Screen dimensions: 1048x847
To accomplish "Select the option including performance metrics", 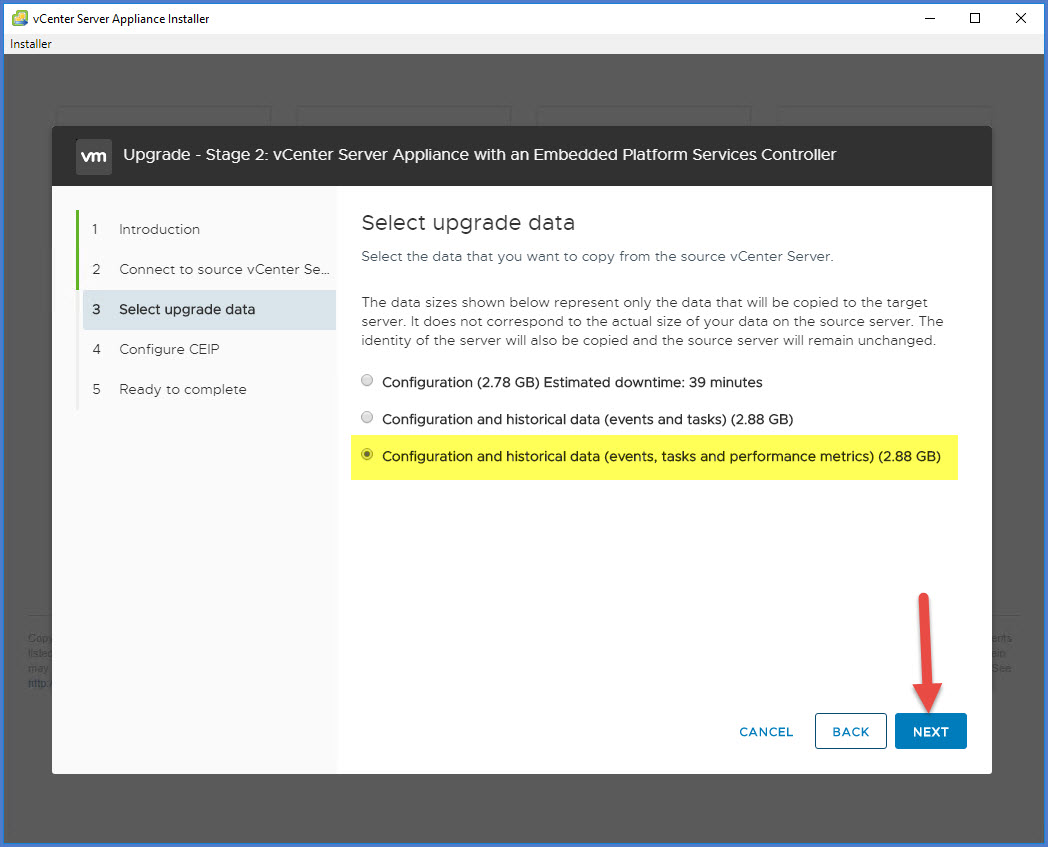I will pyautogui.click(x=367, y=455).
